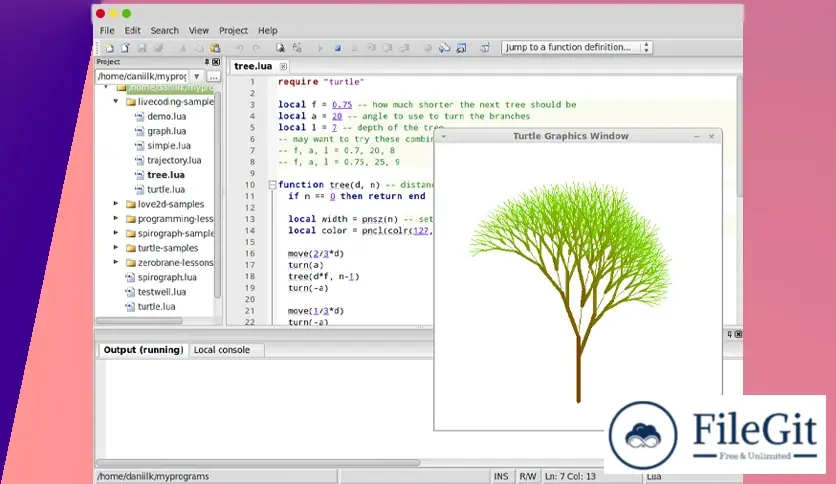Click the Copy toolbar icon
The image size is (836, 484).
pos(199,48)
